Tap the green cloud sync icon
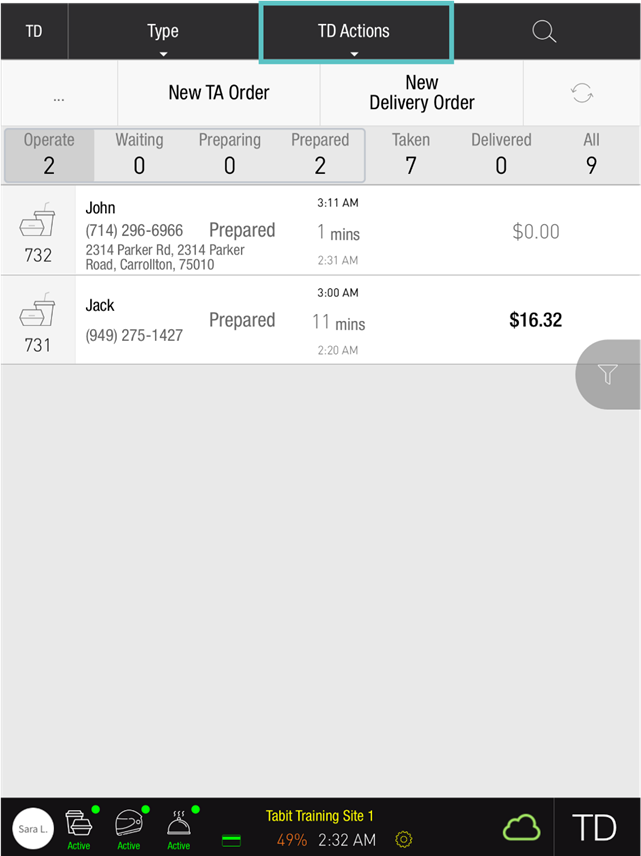The width and height of the screenshot is (641, 856). [x=521, y=828]
